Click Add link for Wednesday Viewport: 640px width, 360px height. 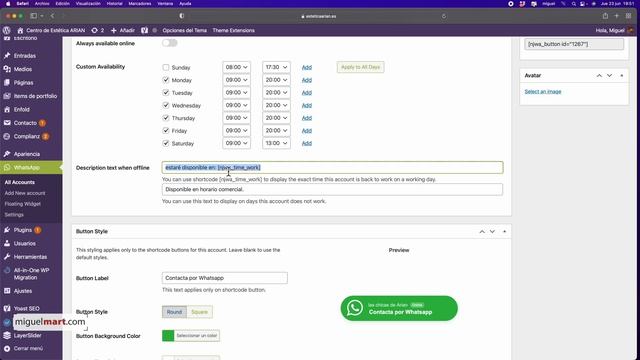(307, 105)
